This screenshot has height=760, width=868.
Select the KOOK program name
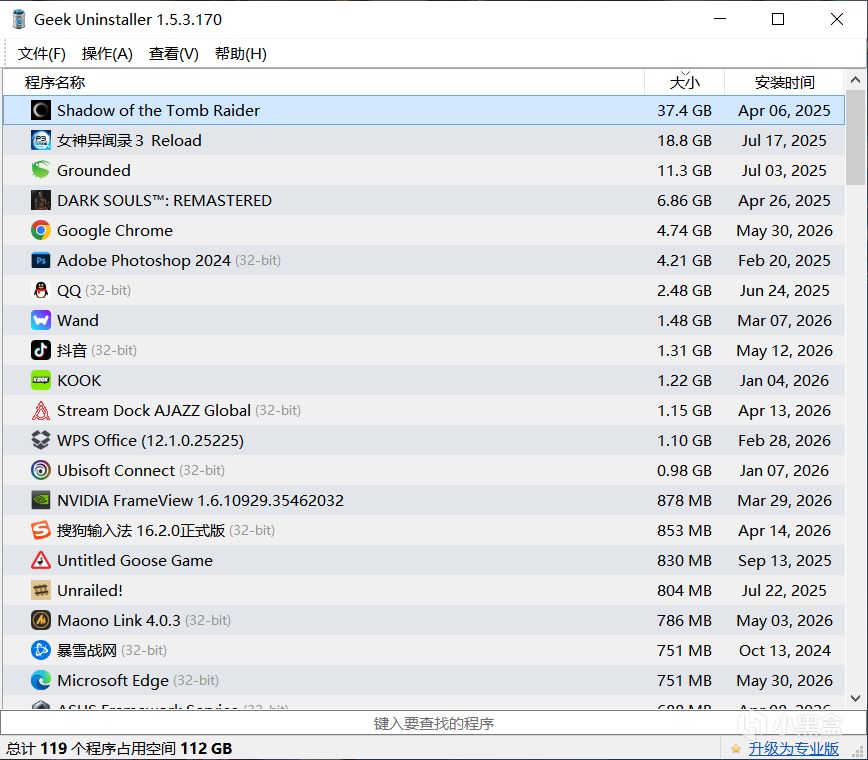click(79, 380)
